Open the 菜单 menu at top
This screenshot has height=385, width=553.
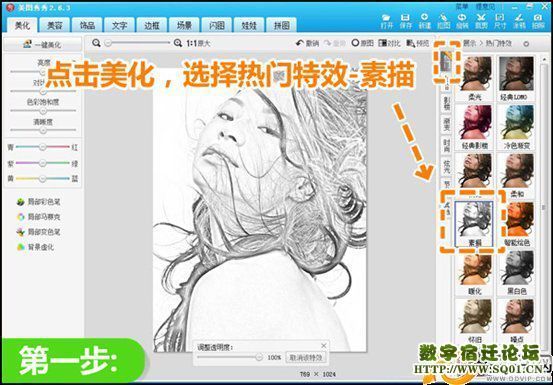pos(461,6)
